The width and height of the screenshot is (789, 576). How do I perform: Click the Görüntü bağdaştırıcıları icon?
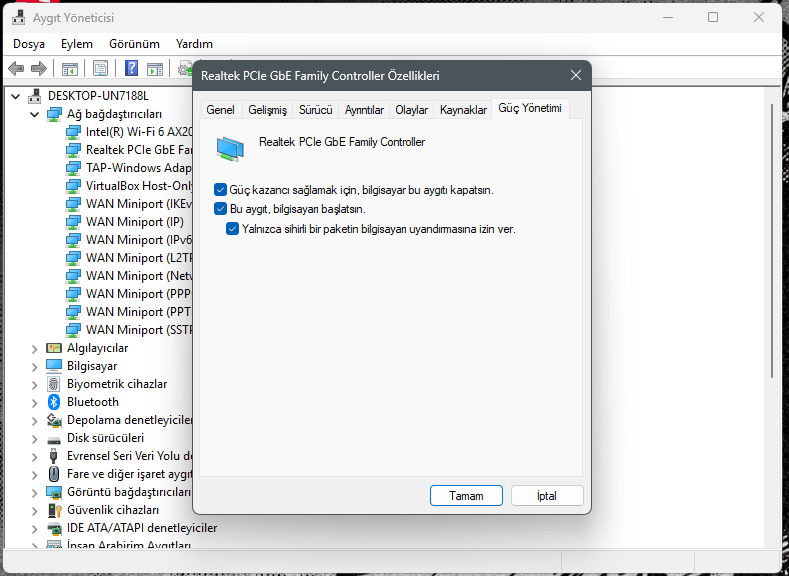pos(54,492)
